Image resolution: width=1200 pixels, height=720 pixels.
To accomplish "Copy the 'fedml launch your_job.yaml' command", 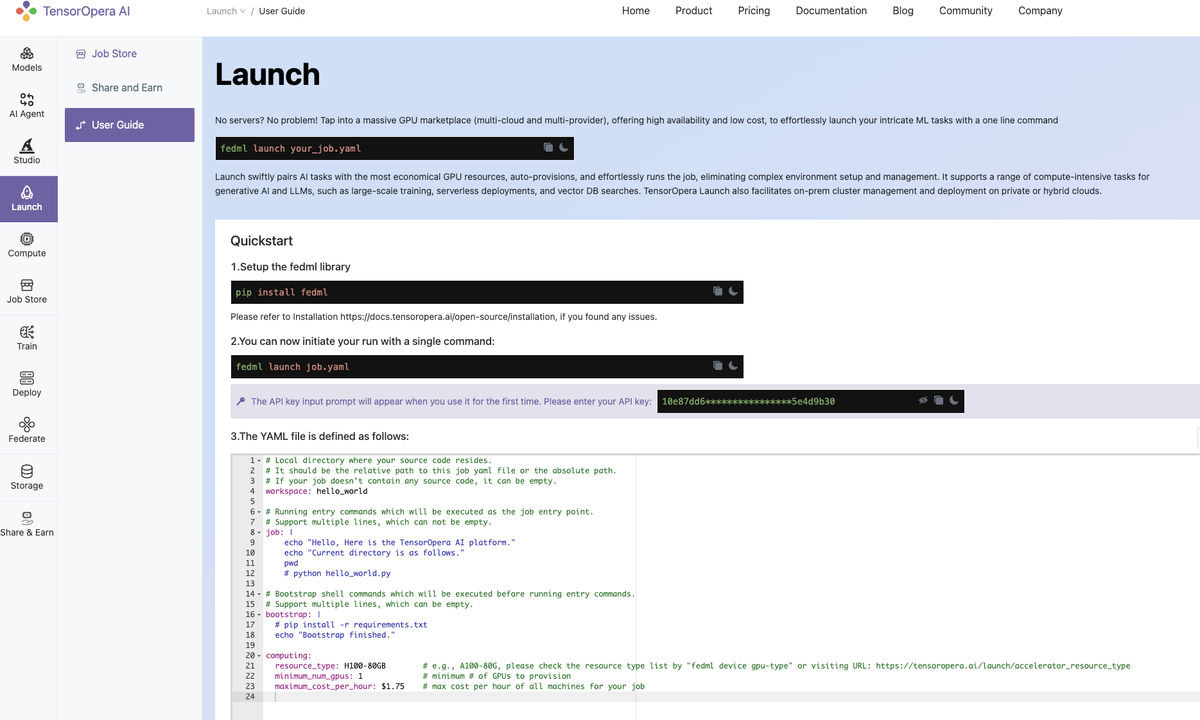I will click(x=547, y=147).
